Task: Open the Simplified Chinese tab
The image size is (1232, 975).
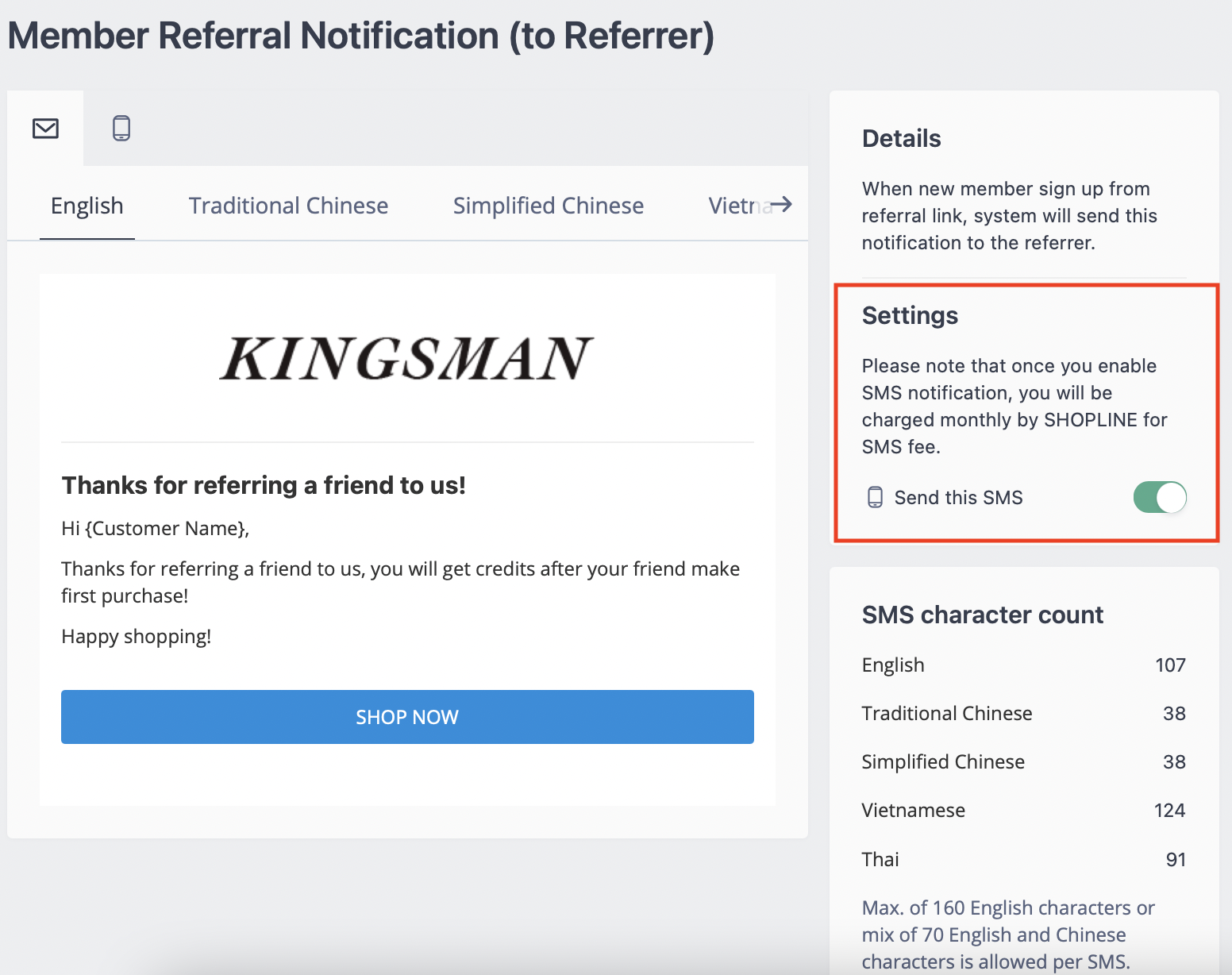Action: point(549,206)
